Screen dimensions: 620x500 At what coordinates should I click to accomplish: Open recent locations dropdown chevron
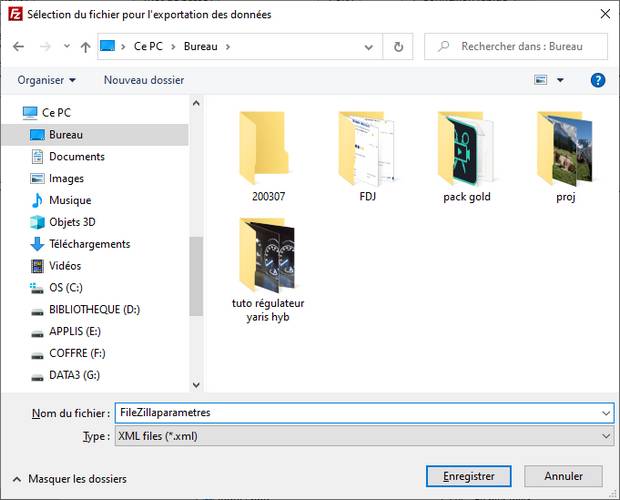point(67,46)
